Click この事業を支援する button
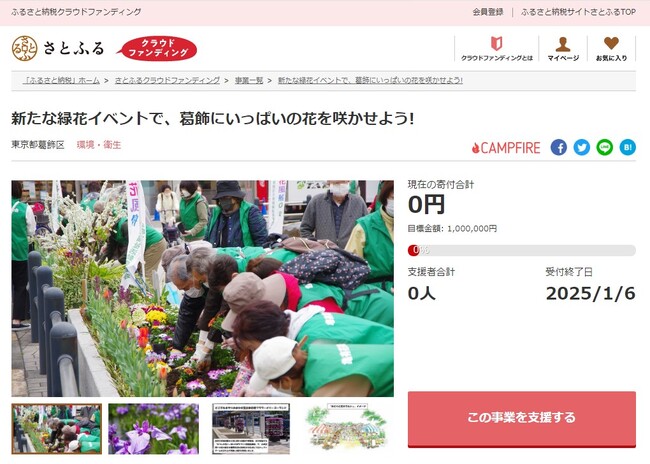The height and width of the screenshot is (464, 650). coord(521,419)
